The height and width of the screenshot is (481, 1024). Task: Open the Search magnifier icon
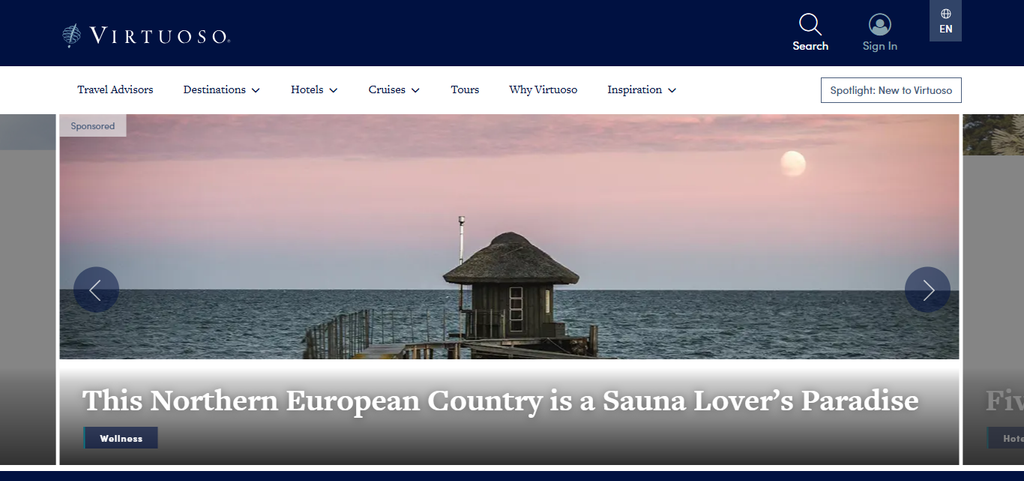810,25
